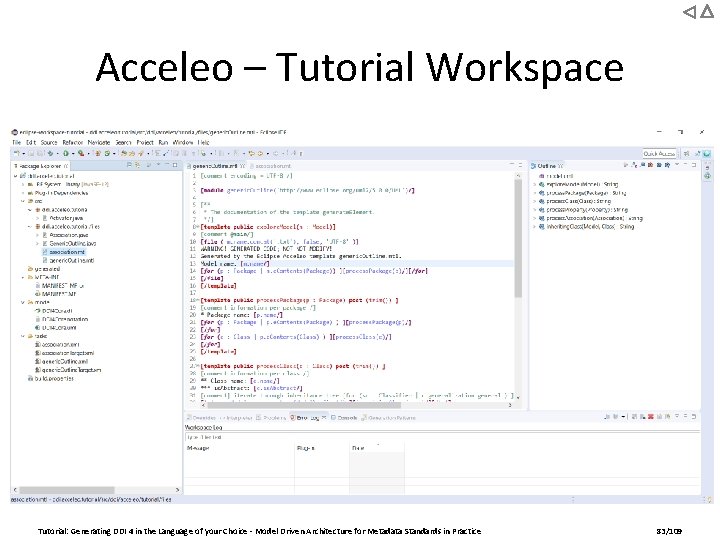Image resolution: width=720 pixels, height=540 pixels.
Task: Collapse the model folder
Action: [23, 302]
